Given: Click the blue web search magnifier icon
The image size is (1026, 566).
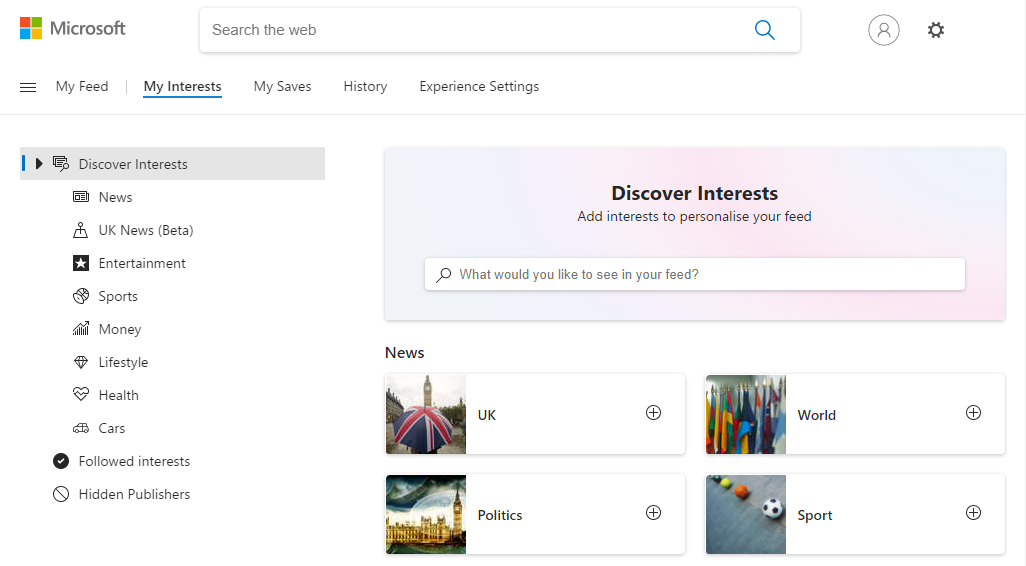Looking at the screenshot, I should point(764,30).
